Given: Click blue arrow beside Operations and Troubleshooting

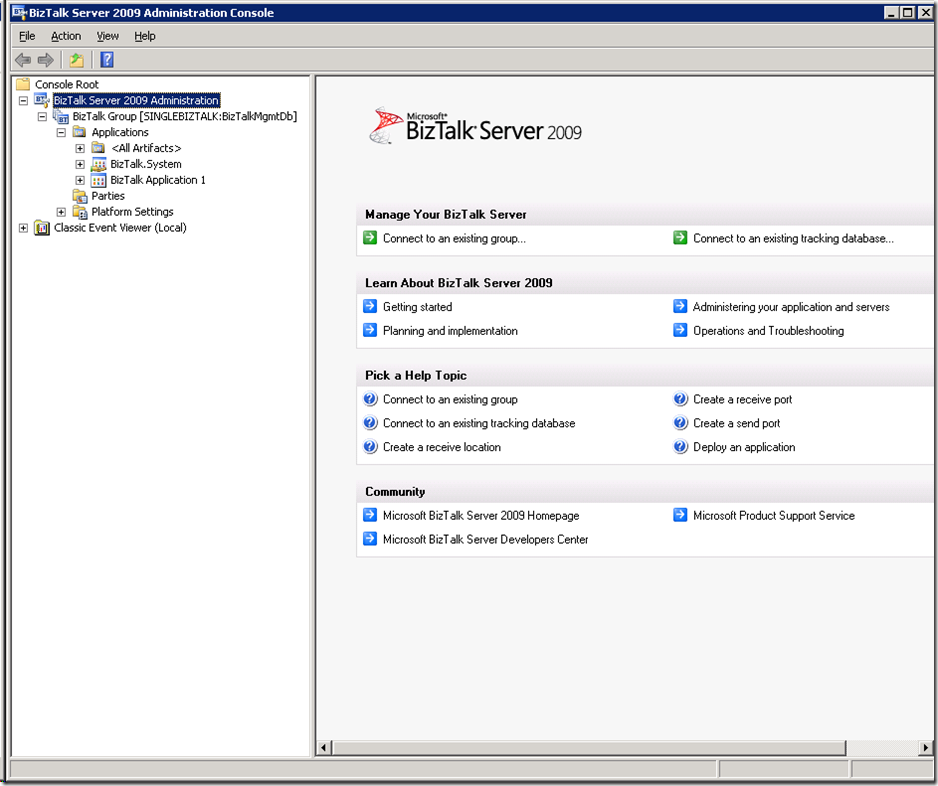Looking at the screenshot, I should 680,330.
